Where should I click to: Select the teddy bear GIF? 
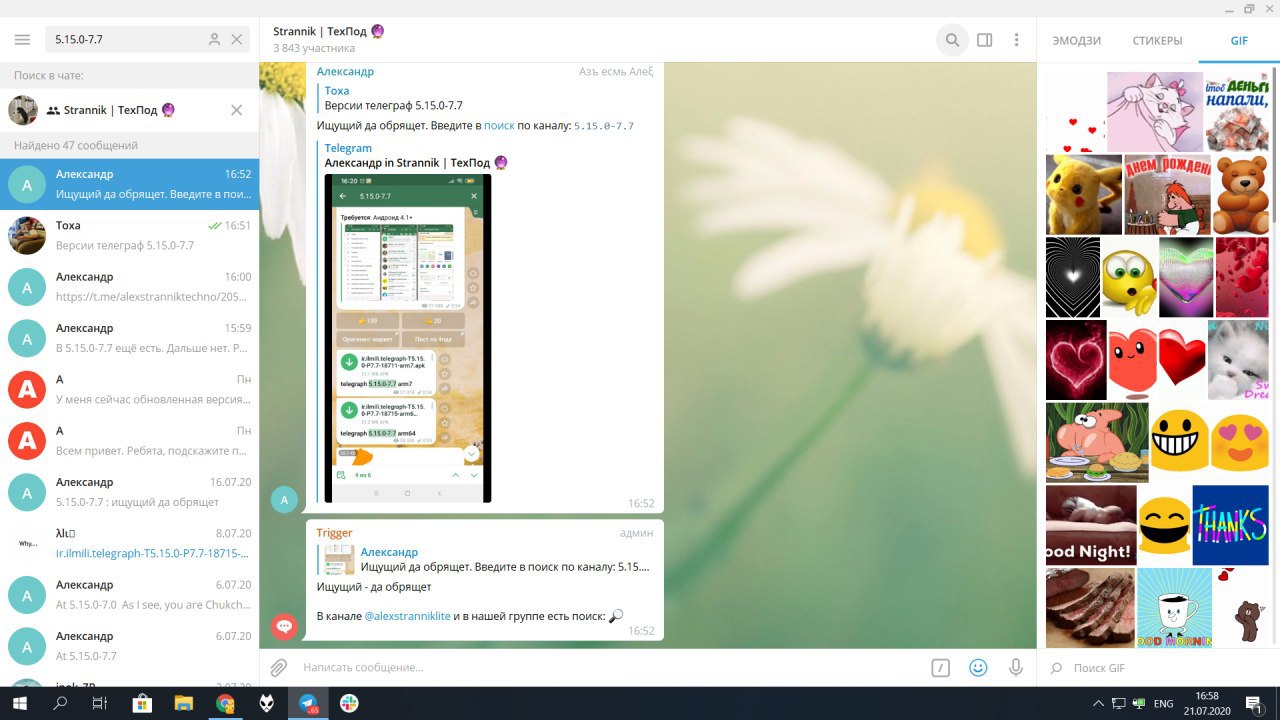click(1241, 194)
